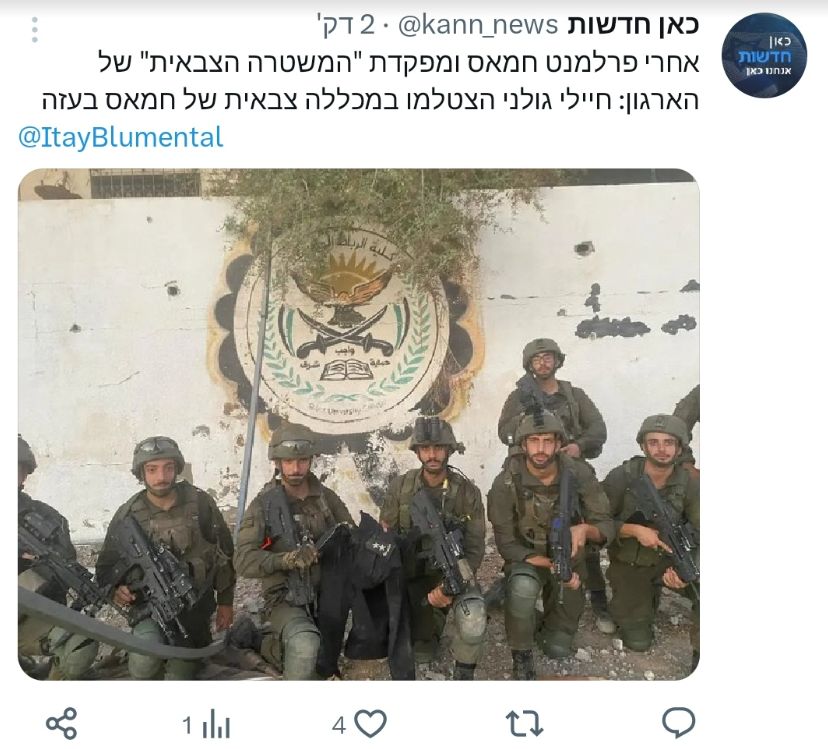Like the tweet with the heart icon
This screenshot has height=749, width=828.
pyautogui.click(x=371, y=723)
